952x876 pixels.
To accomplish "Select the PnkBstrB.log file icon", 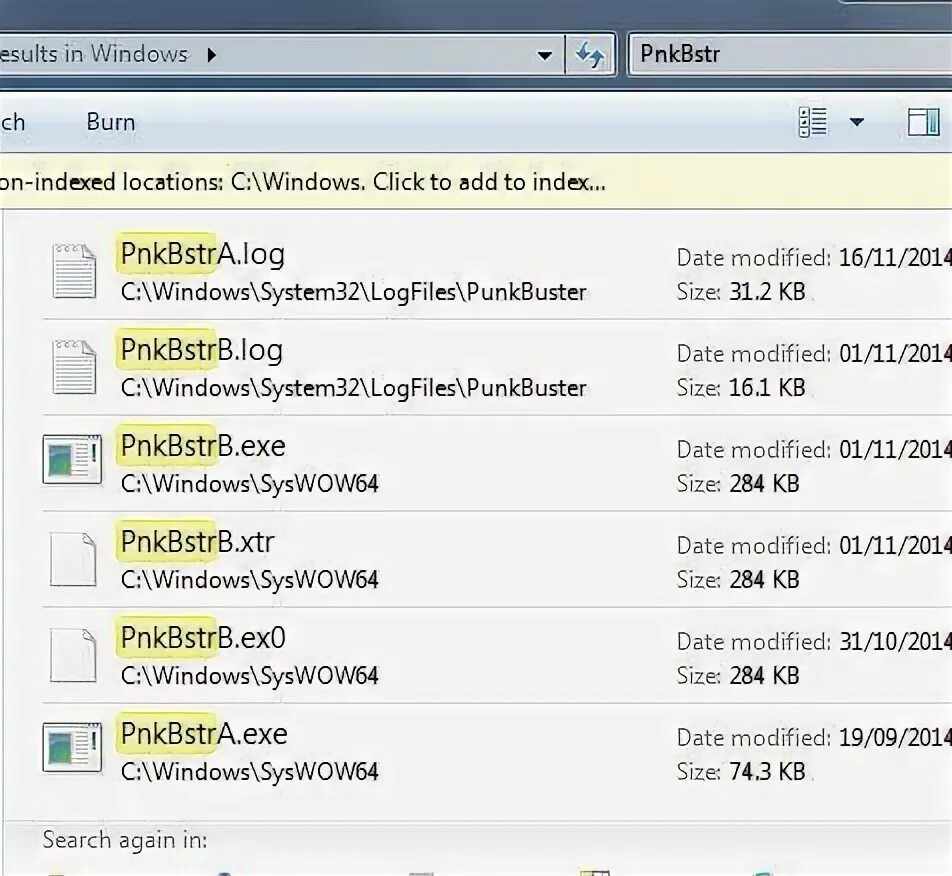I will point(74,367).
